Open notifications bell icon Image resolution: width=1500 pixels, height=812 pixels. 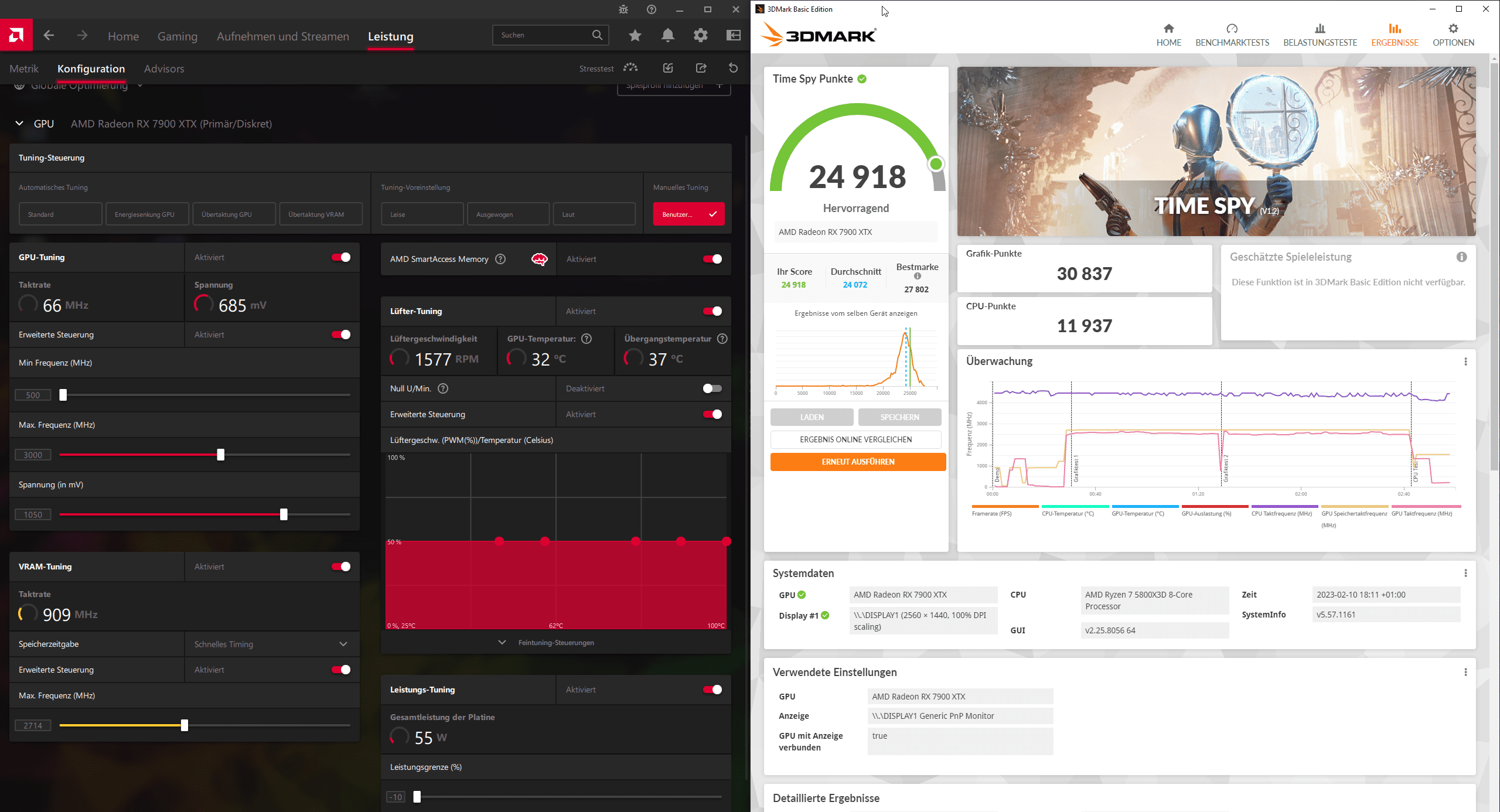point(668,35)
